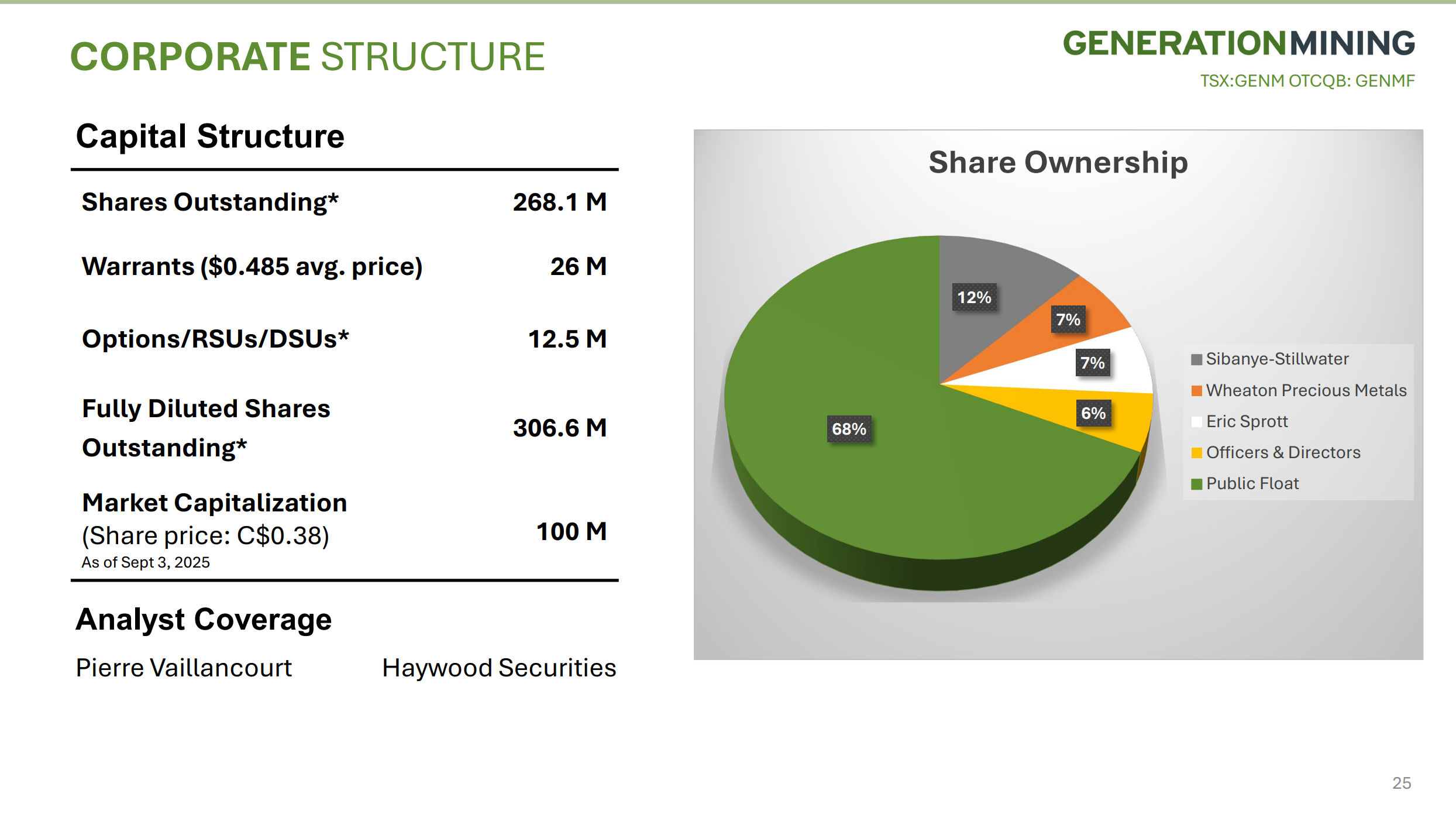Image resolution: width=1456 pixels, height=818 pixels.
Task: Click the orange slice 7% label
Action: tap(1068, 319)
